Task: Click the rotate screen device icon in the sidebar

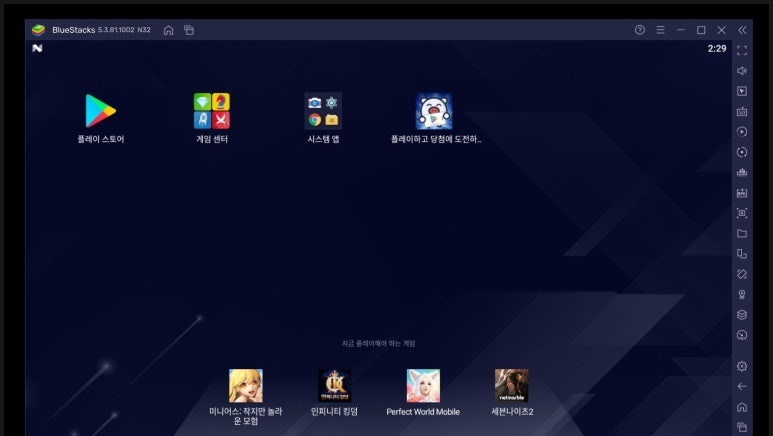Action: [742, 254]
